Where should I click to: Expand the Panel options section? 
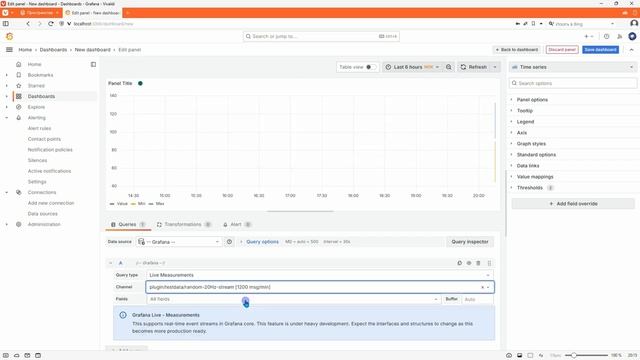[x=532, y=100]
